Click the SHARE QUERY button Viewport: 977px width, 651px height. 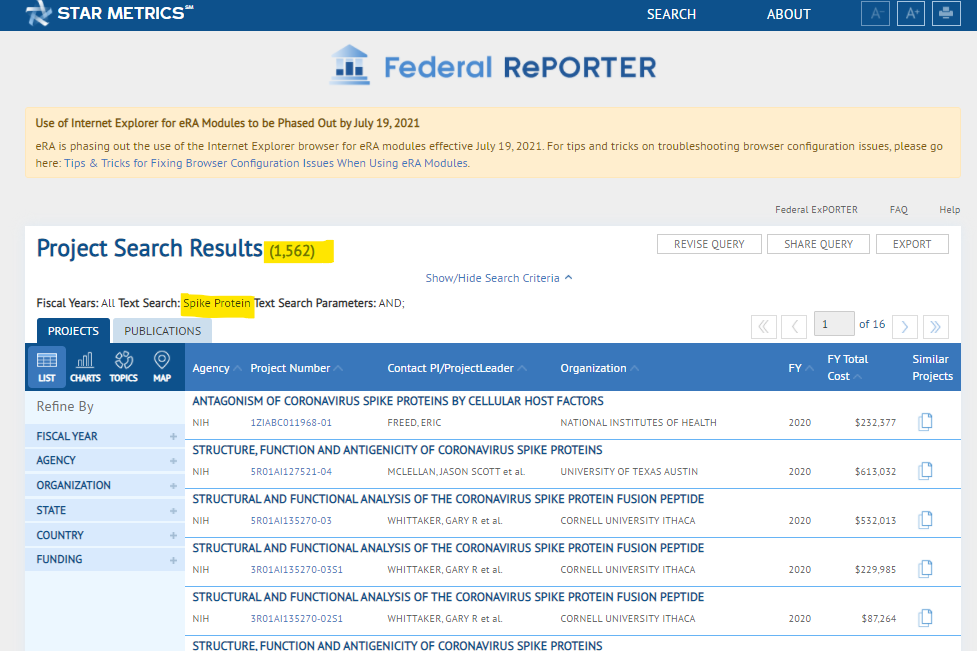click(818, 244)
